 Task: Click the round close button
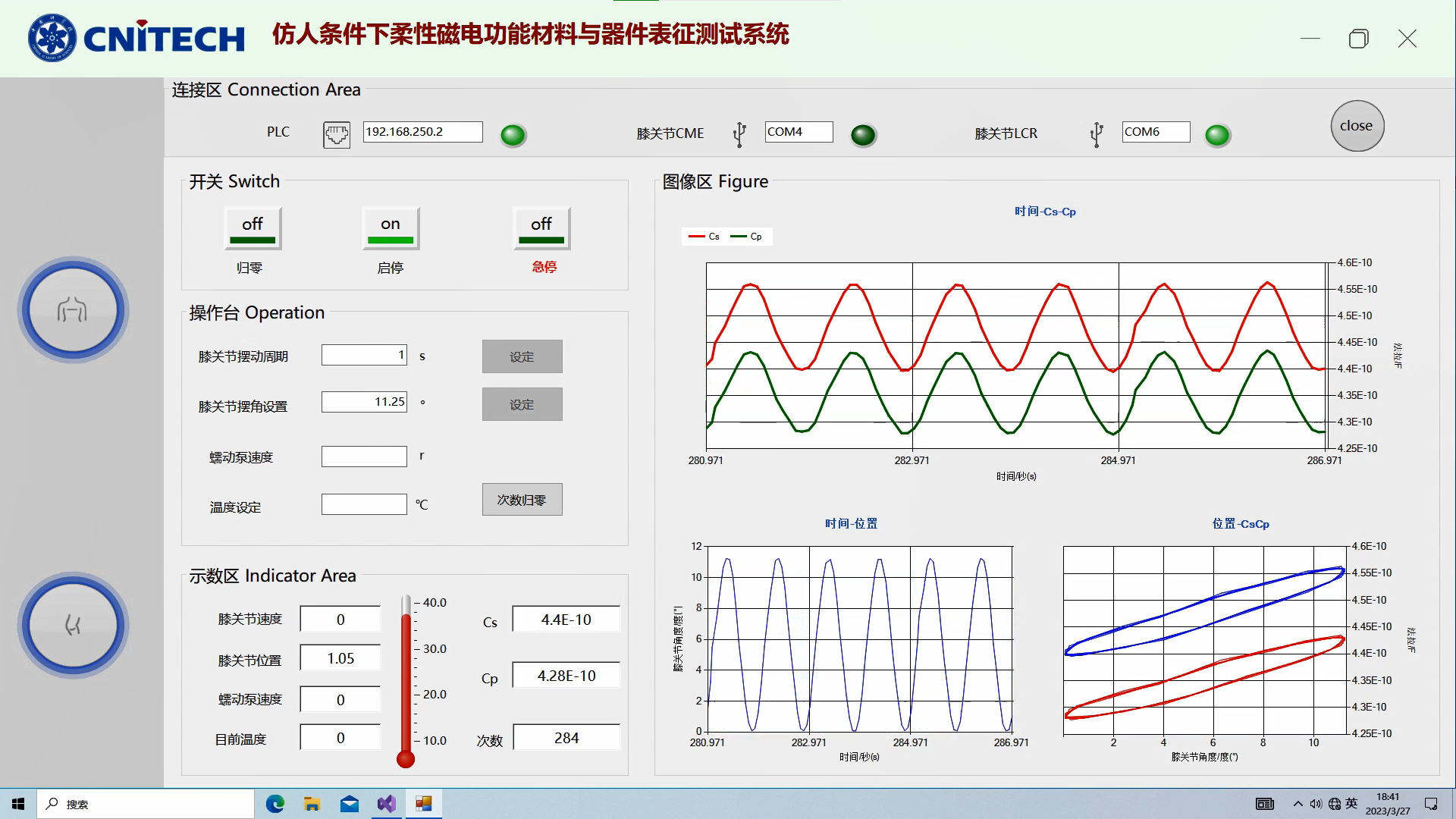tap(1357, 126)
